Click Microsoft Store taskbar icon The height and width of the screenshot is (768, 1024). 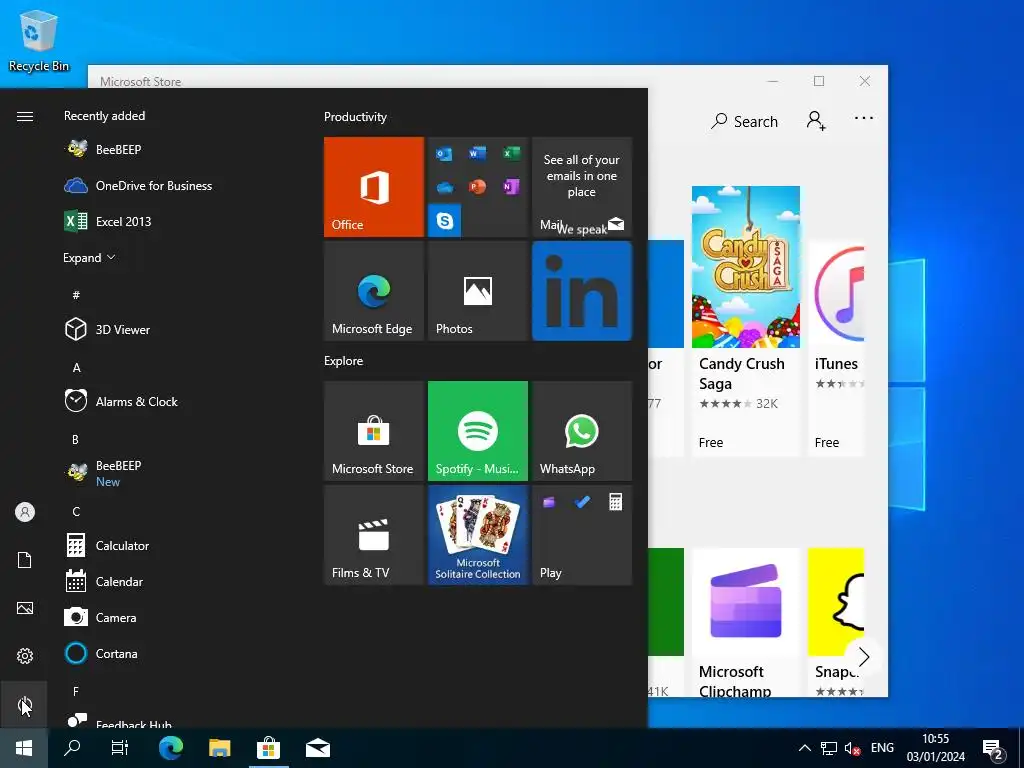[268, 748]
